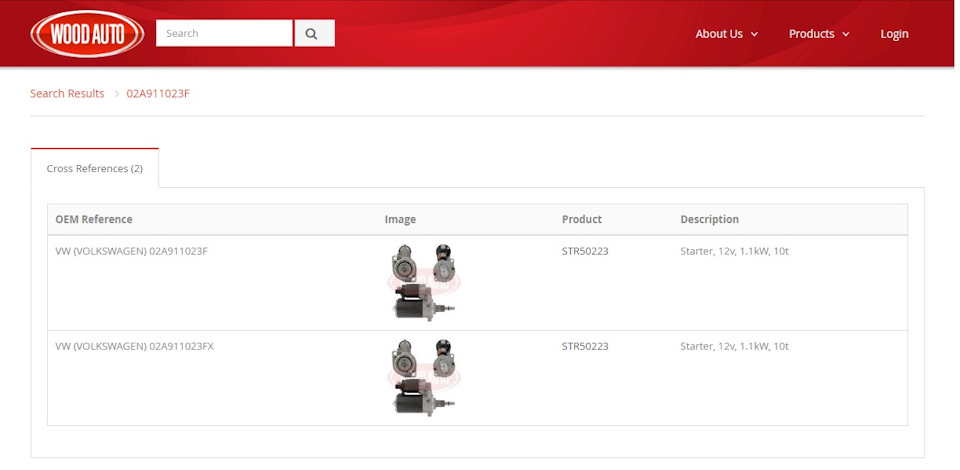The height and width of the screenshot is (470, 960).
Task: Open product STR50223 in 02A911023FX row
Action: [585, 346]
